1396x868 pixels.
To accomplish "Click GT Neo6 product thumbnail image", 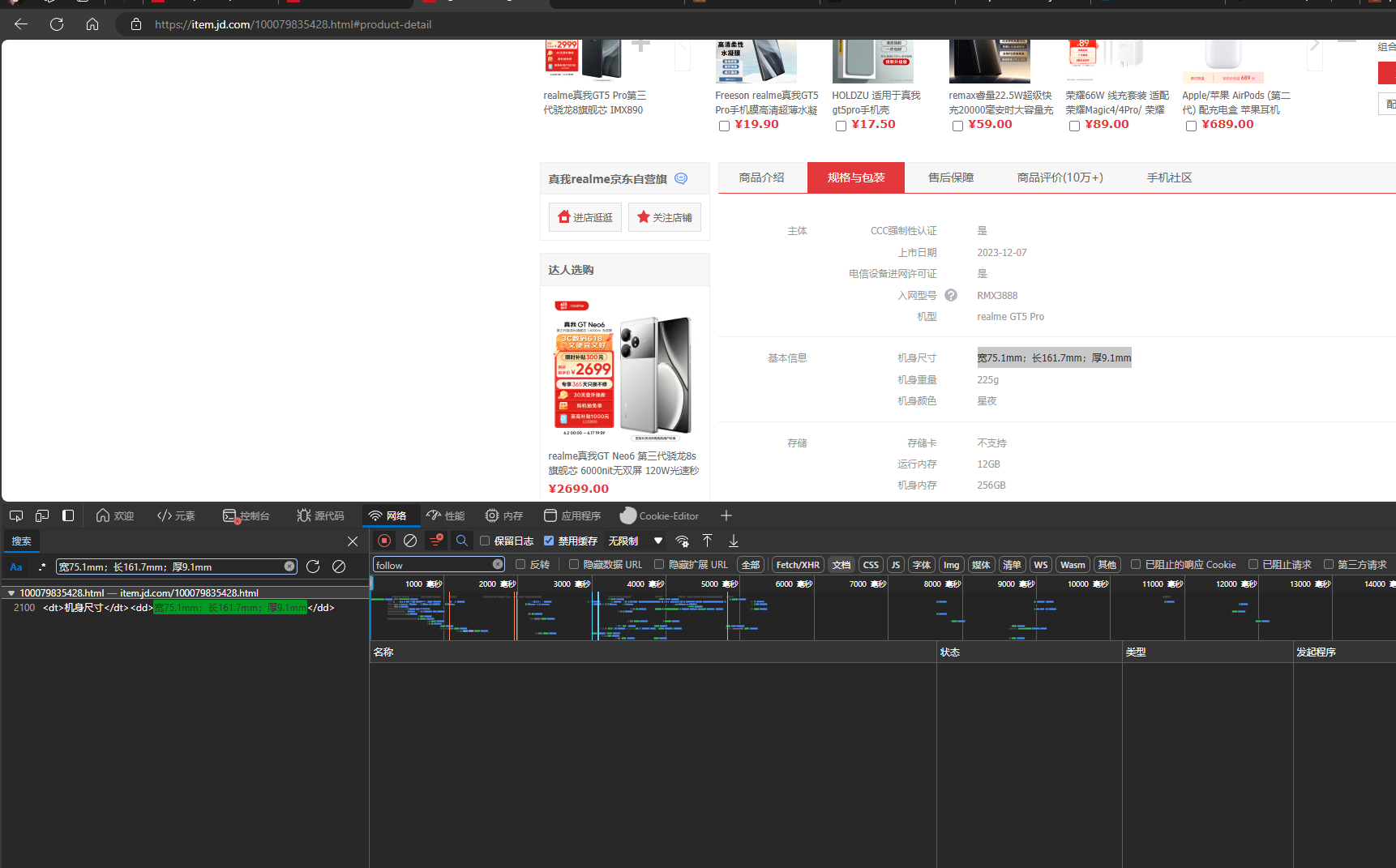I will 624,370.
